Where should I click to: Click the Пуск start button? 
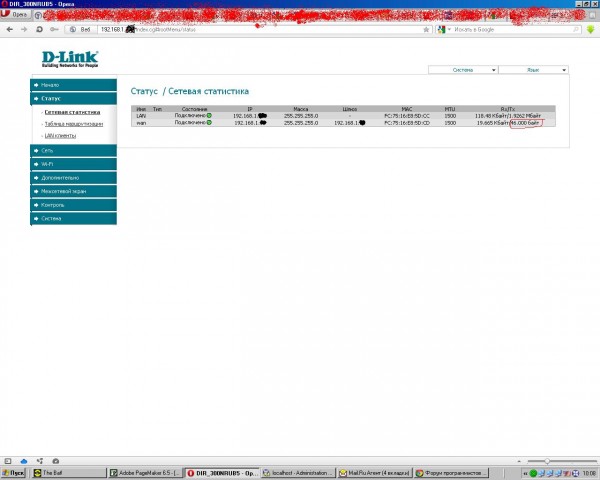(x=14, y=472)
